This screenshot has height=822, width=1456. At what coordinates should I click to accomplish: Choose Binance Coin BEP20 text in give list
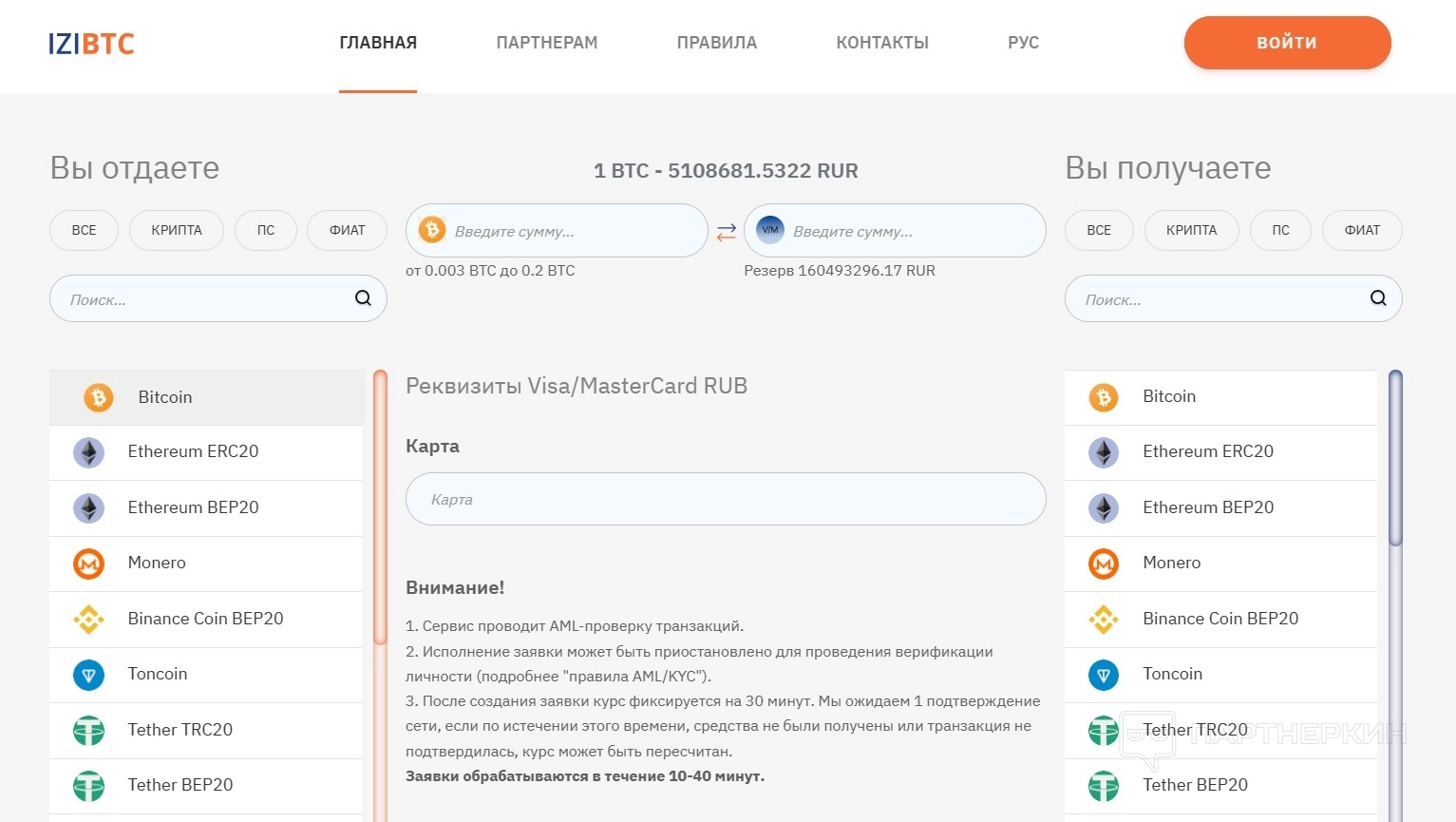point(206,619)
